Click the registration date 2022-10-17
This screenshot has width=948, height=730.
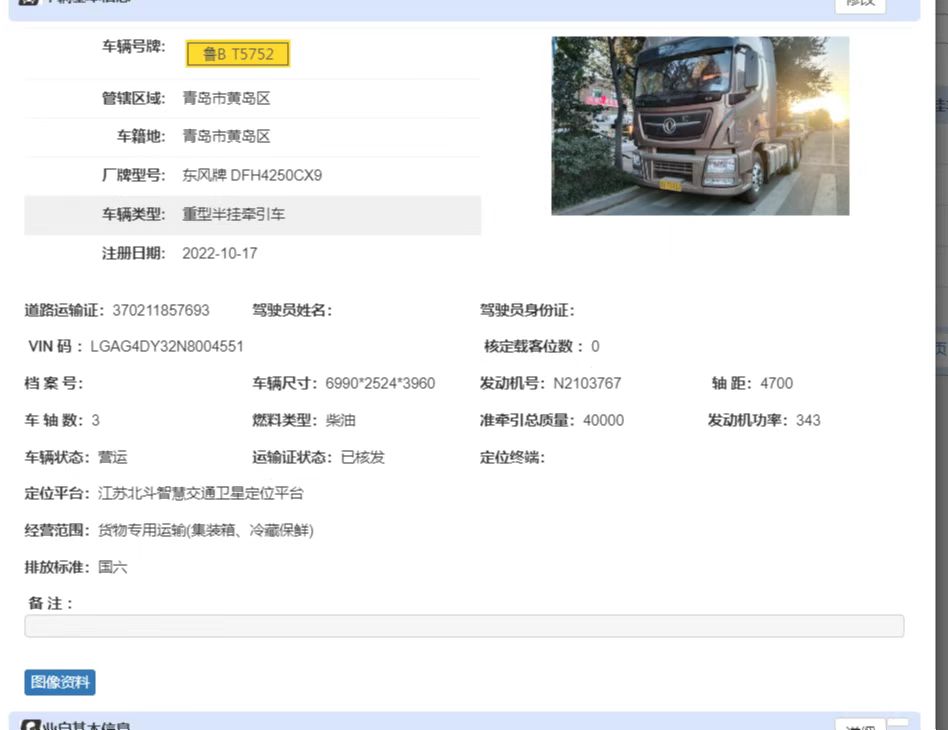(220, 253)
